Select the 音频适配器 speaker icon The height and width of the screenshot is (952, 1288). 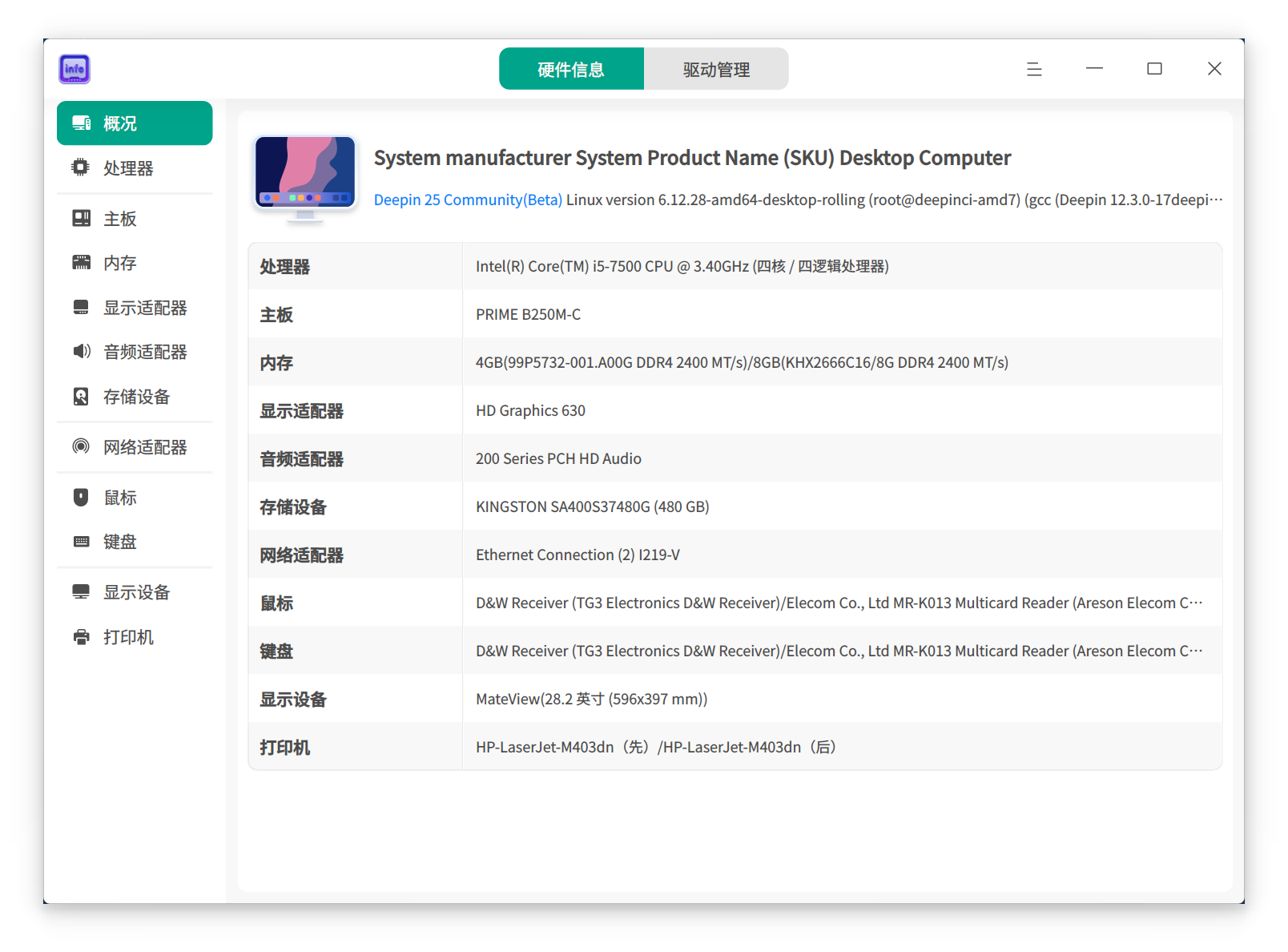(x=81, y=351)
